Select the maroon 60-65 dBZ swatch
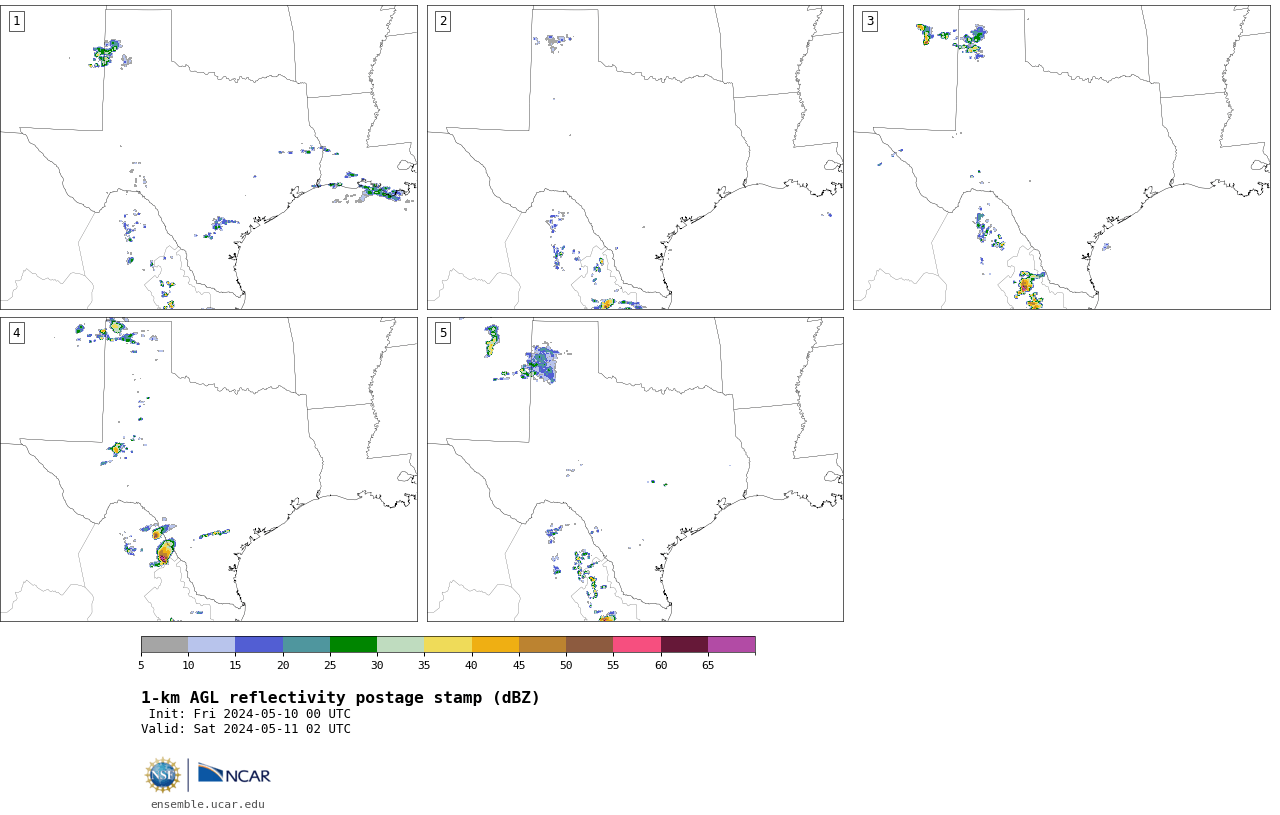 pyautogui.click(x=684, y=644)
